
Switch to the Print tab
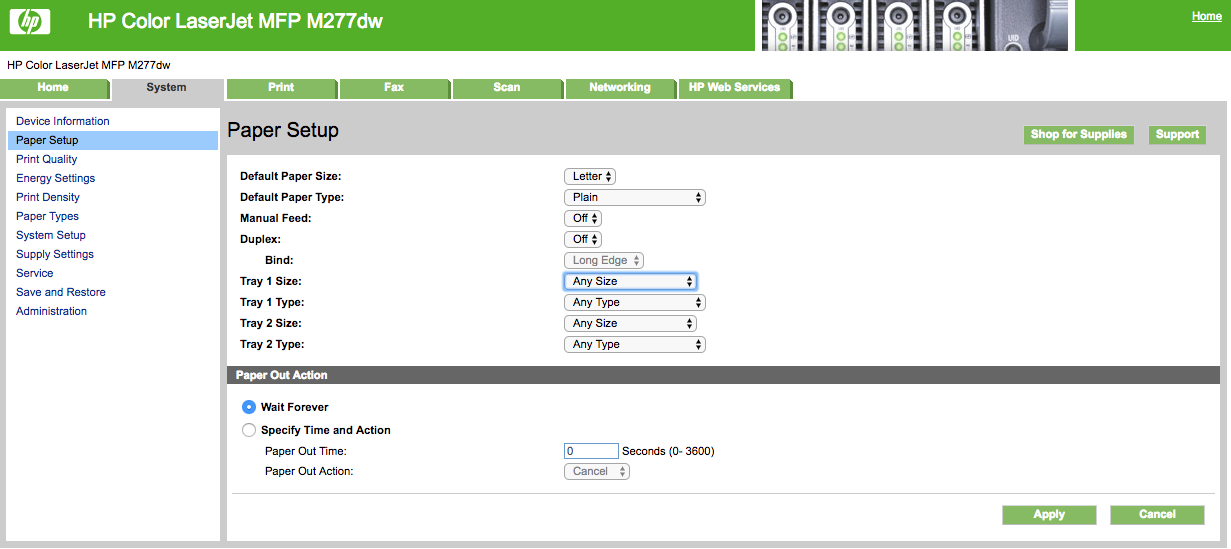pyautogui.click(x=281, y=87)
